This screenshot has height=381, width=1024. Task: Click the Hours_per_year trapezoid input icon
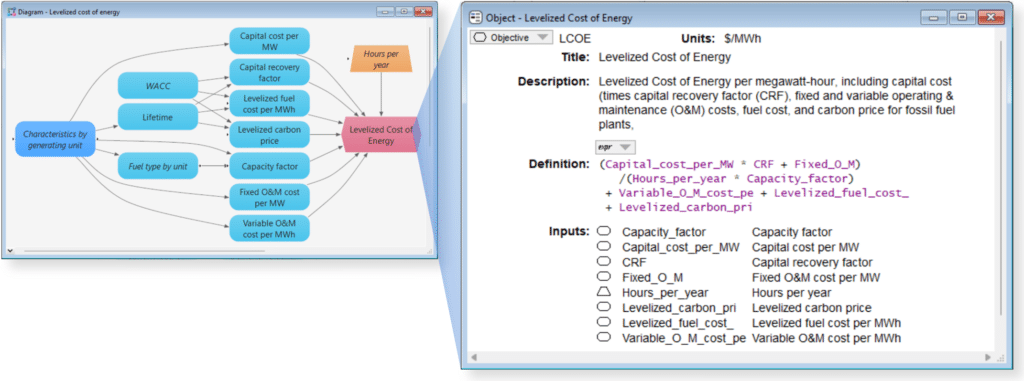(604, 292)
